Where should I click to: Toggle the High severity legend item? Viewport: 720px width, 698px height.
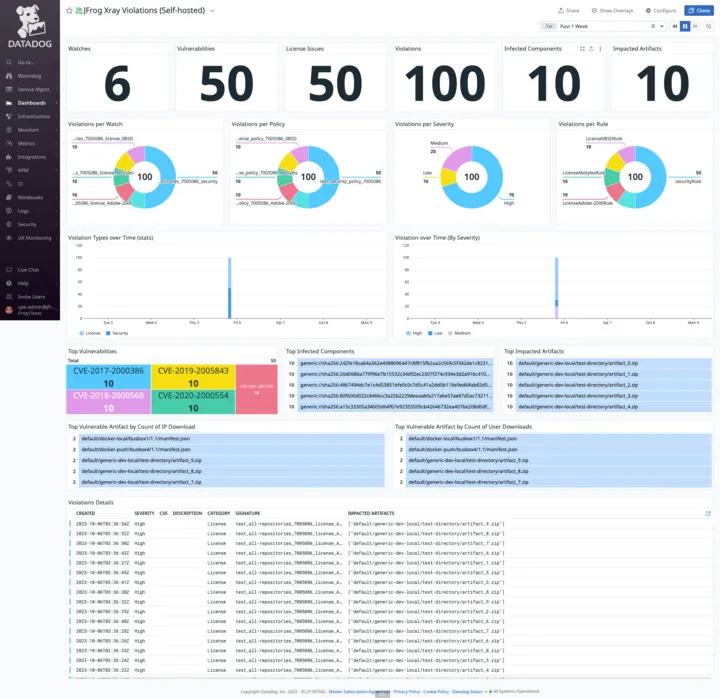[x=414, y=333]
